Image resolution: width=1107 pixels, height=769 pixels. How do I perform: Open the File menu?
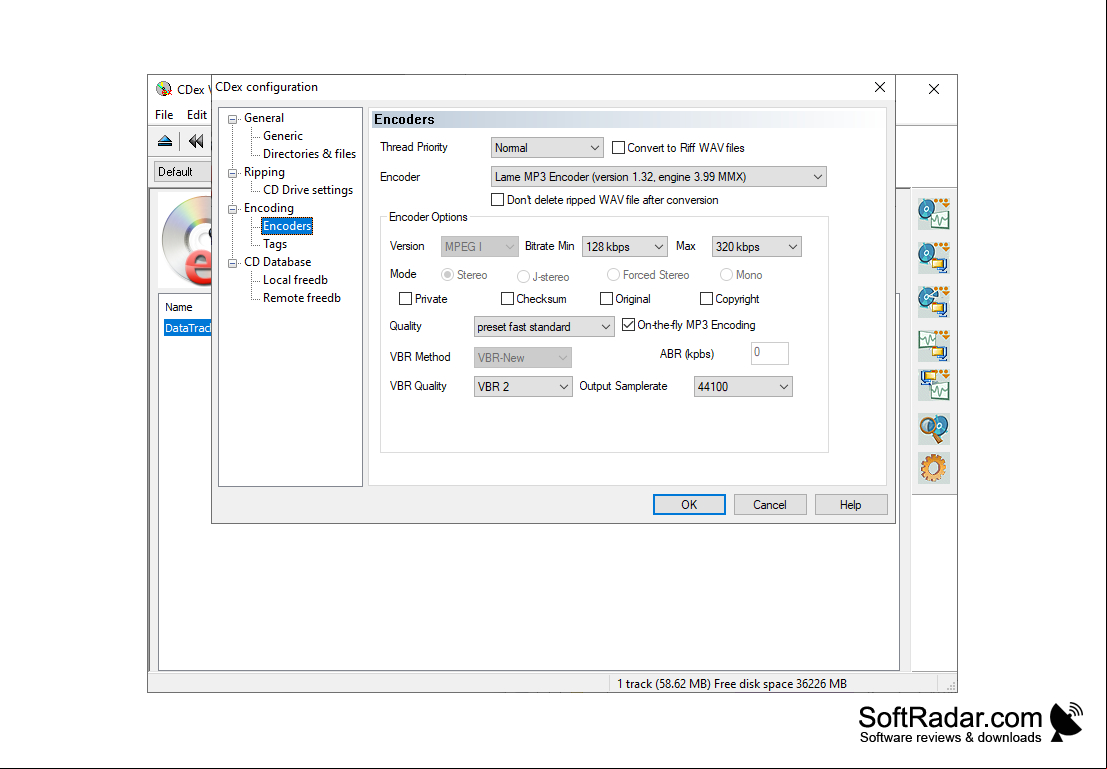coord(164,114)
